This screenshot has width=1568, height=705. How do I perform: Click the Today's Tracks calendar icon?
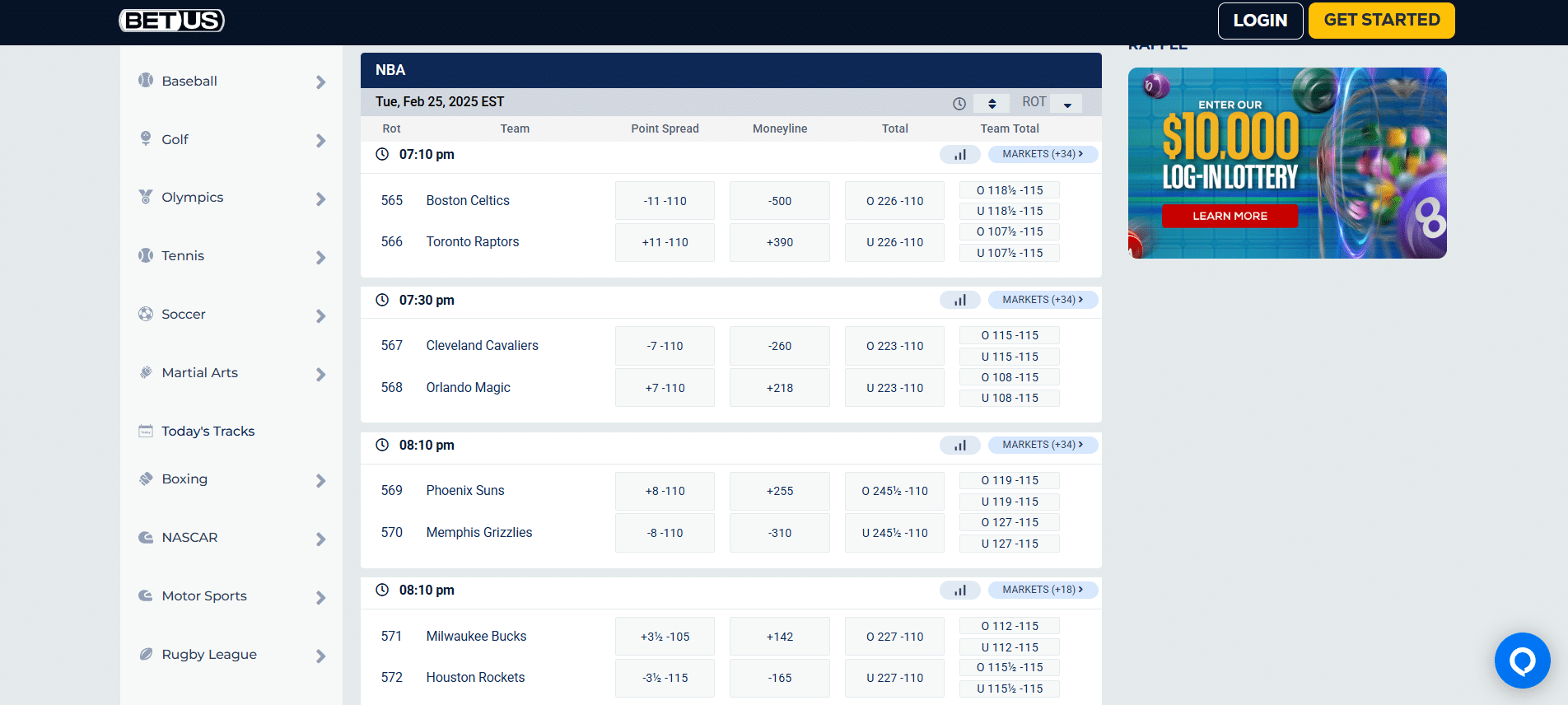pos(146,431)
